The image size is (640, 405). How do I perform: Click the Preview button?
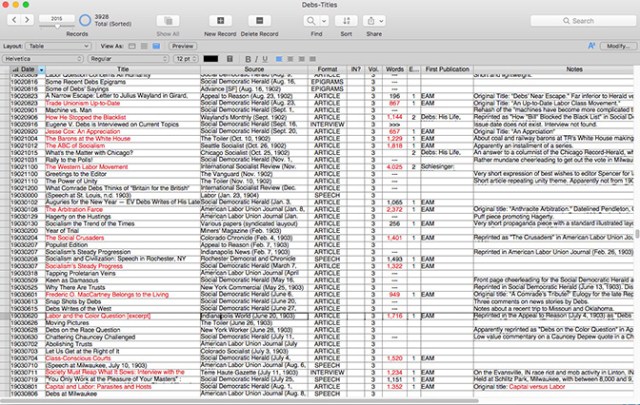click(x=182, y=46)
